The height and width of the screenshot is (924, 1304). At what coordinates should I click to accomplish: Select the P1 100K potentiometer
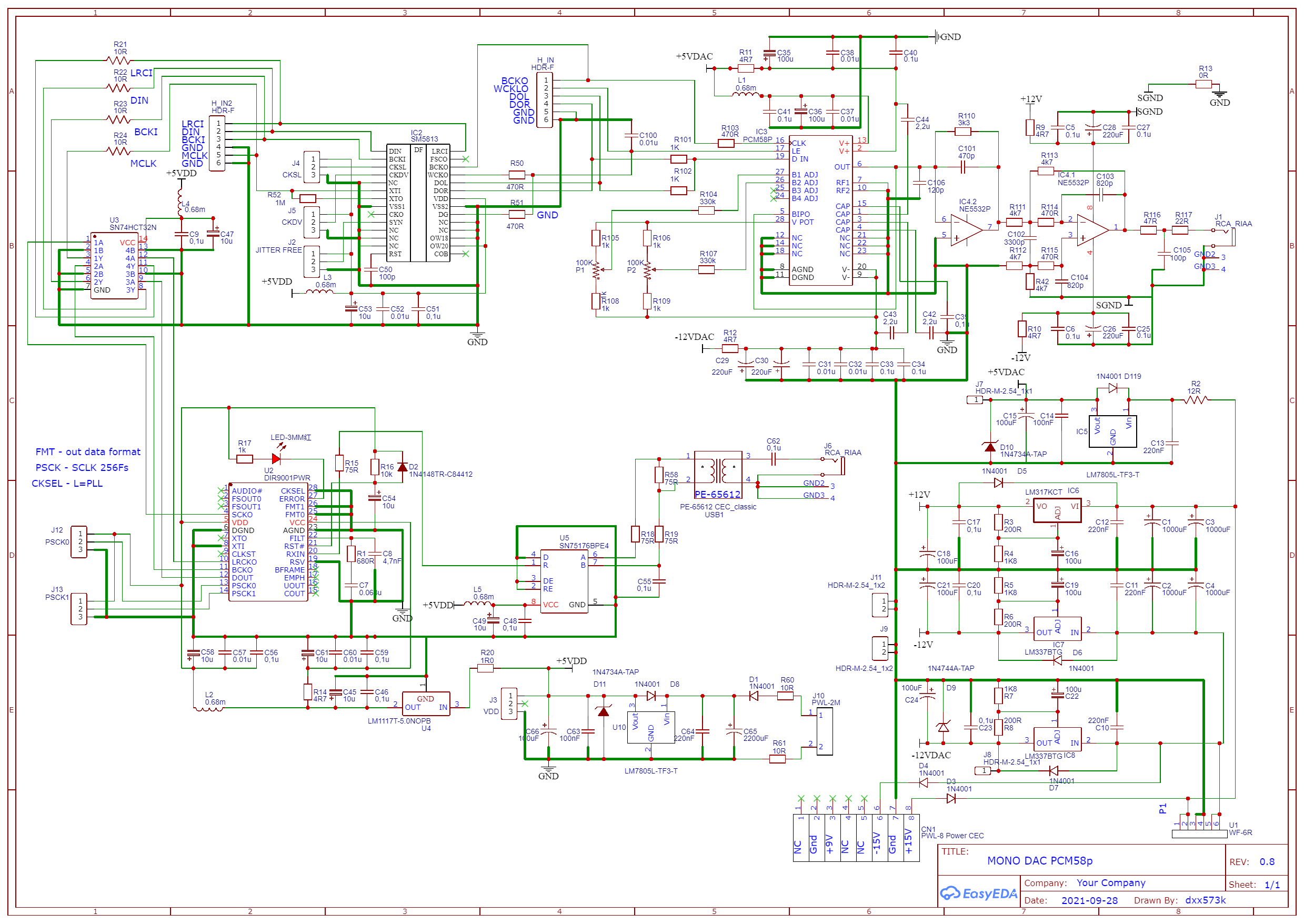596,270
